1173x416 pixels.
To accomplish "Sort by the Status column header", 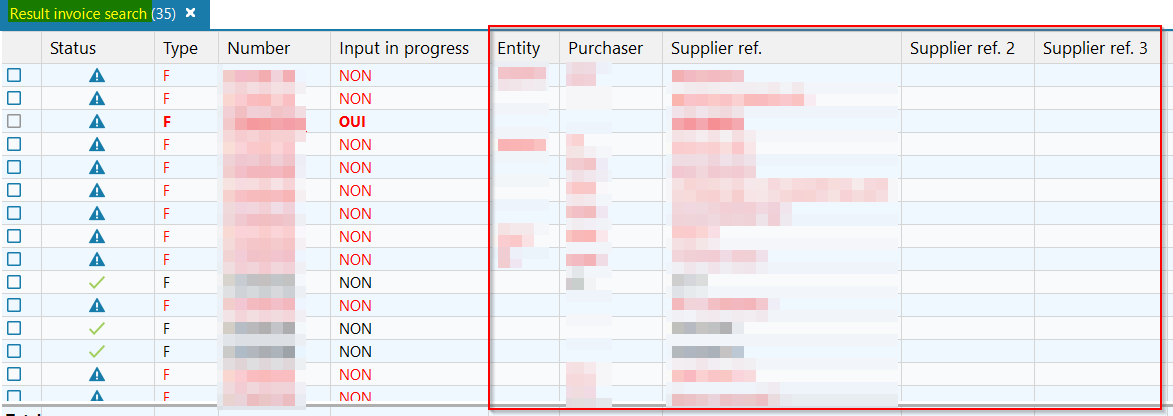I will pos(73,48).
